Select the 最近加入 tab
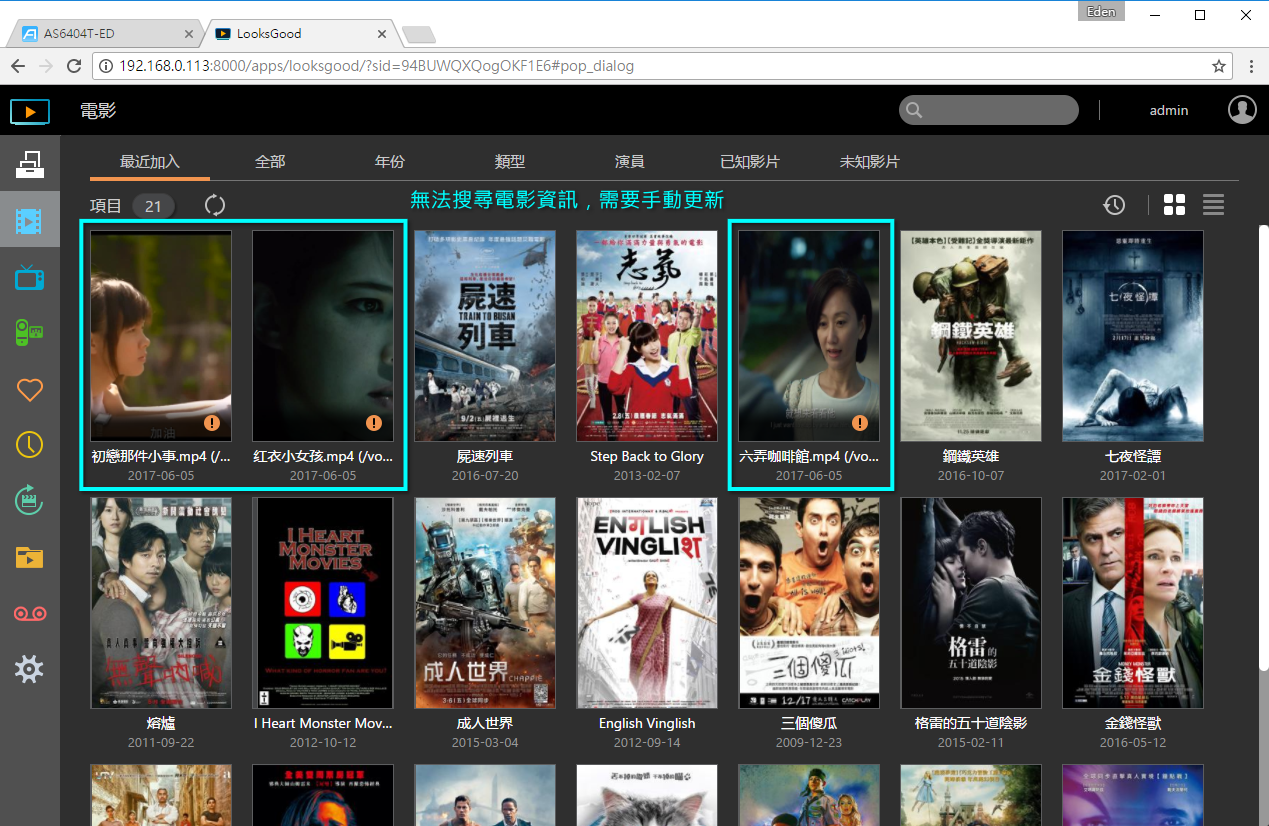This screenshot has height=826, width=1269. tap(150, 162)
